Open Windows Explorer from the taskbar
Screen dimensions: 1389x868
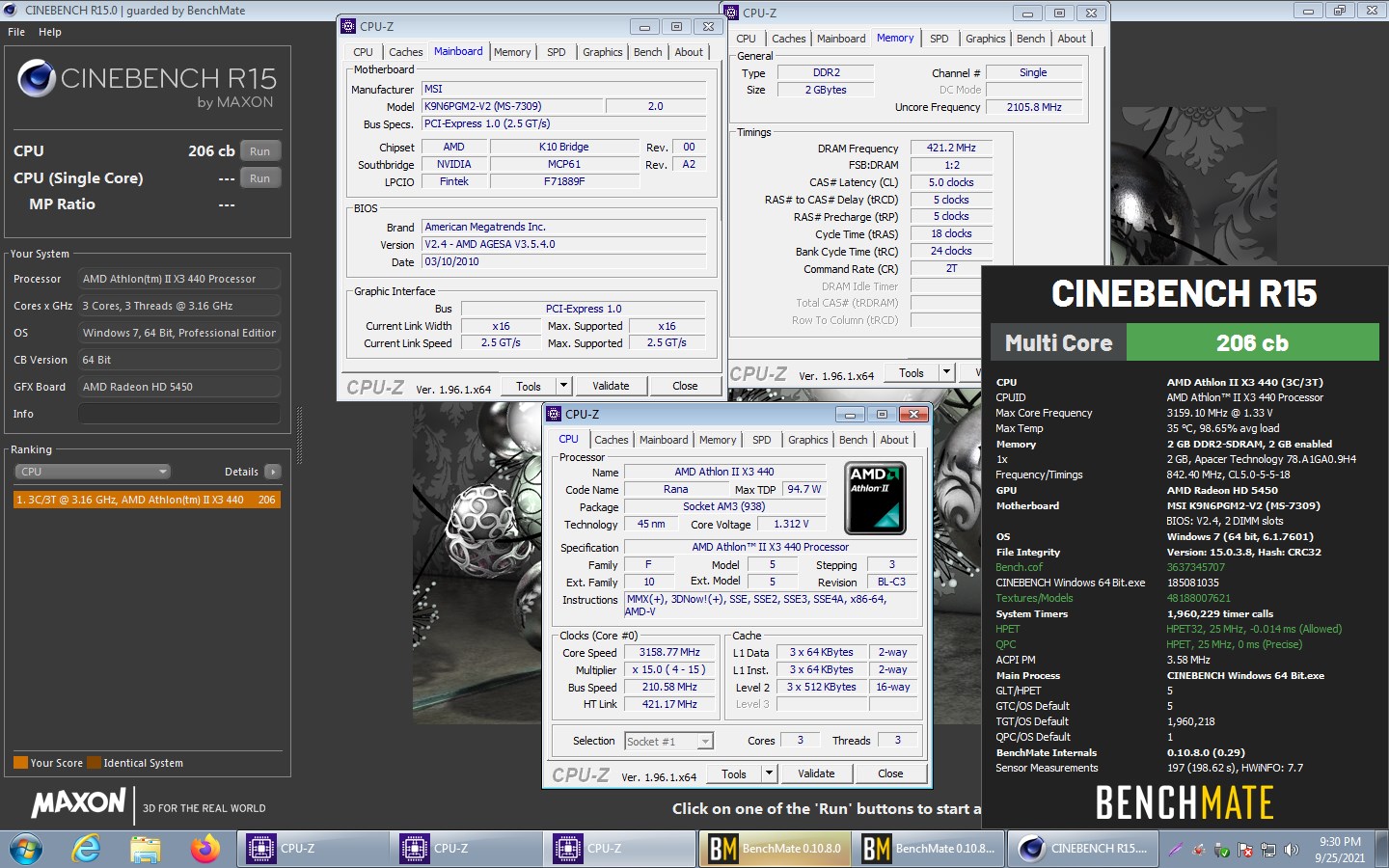coord(146,849)
